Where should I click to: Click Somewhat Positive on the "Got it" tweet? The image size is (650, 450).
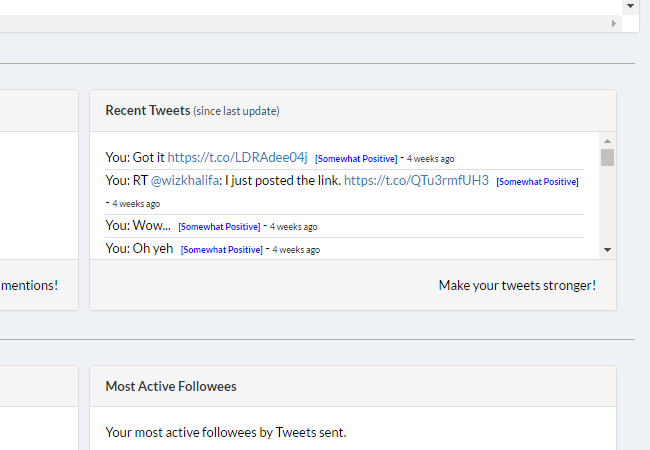[x=356, y=159]
